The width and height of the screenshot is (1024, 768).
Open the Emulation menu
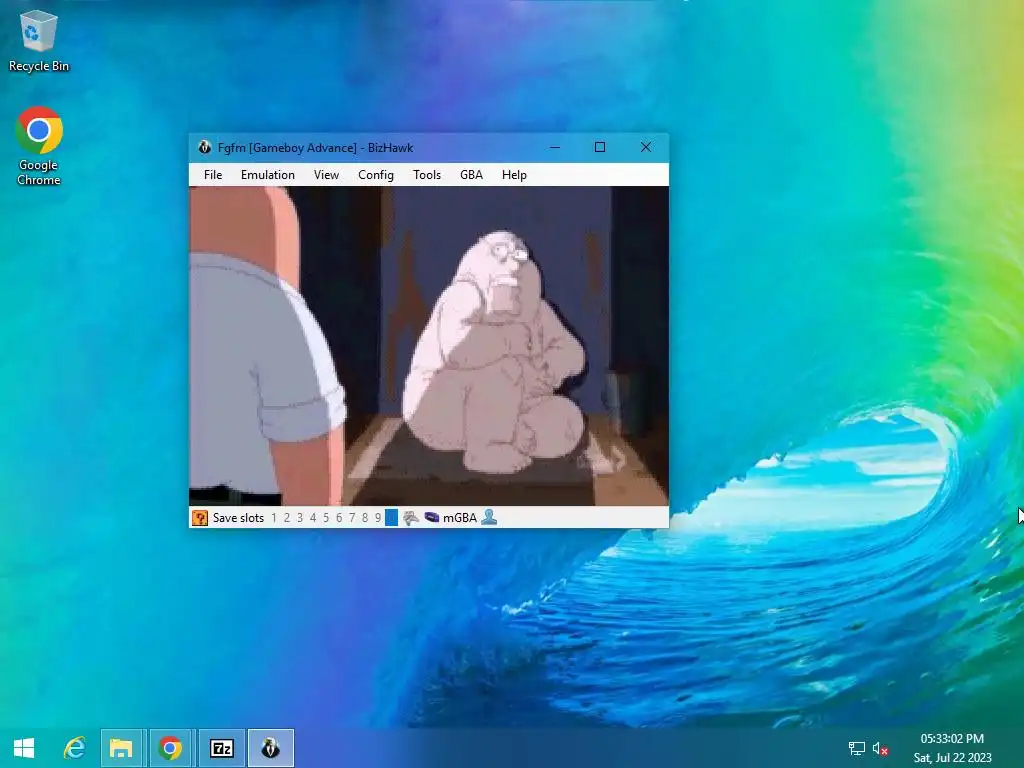tap(268, 174)
